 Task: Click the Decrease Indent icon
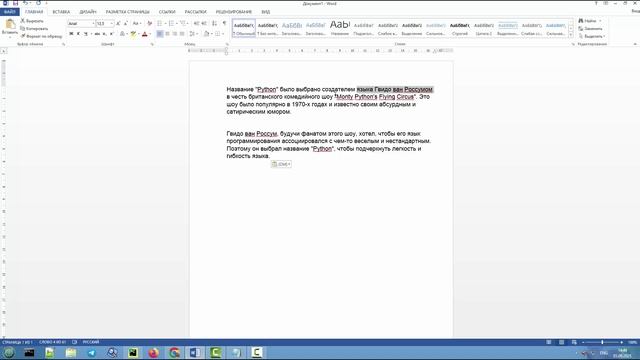point(196,24)
